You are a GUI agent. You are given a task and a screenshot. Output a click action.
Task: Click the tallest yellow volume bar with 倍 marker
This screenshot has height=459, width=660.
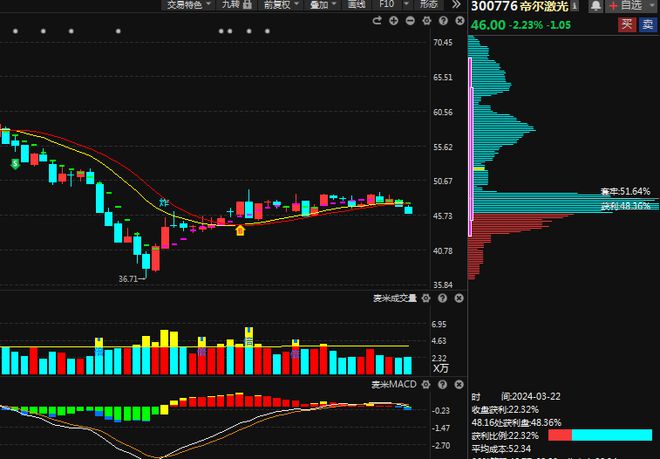(x=249, y=351)
